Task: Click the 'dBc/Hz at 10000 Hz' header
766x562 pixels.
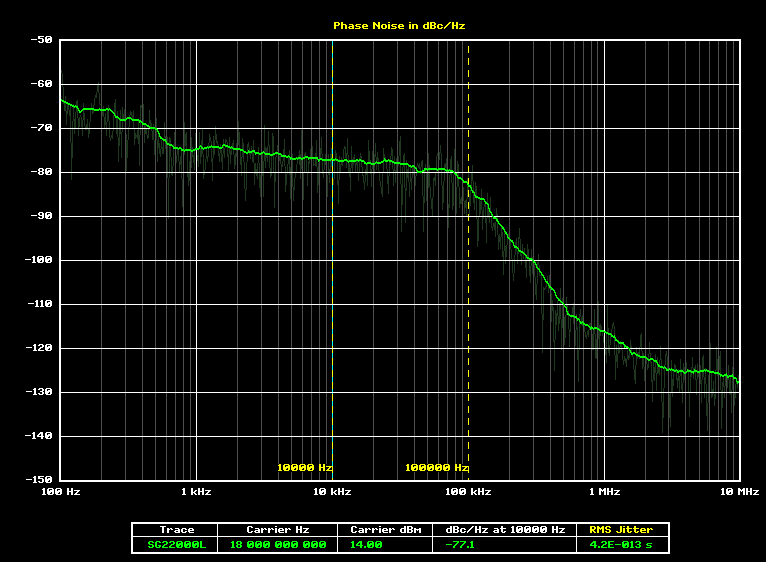Action: coord(505,530)
